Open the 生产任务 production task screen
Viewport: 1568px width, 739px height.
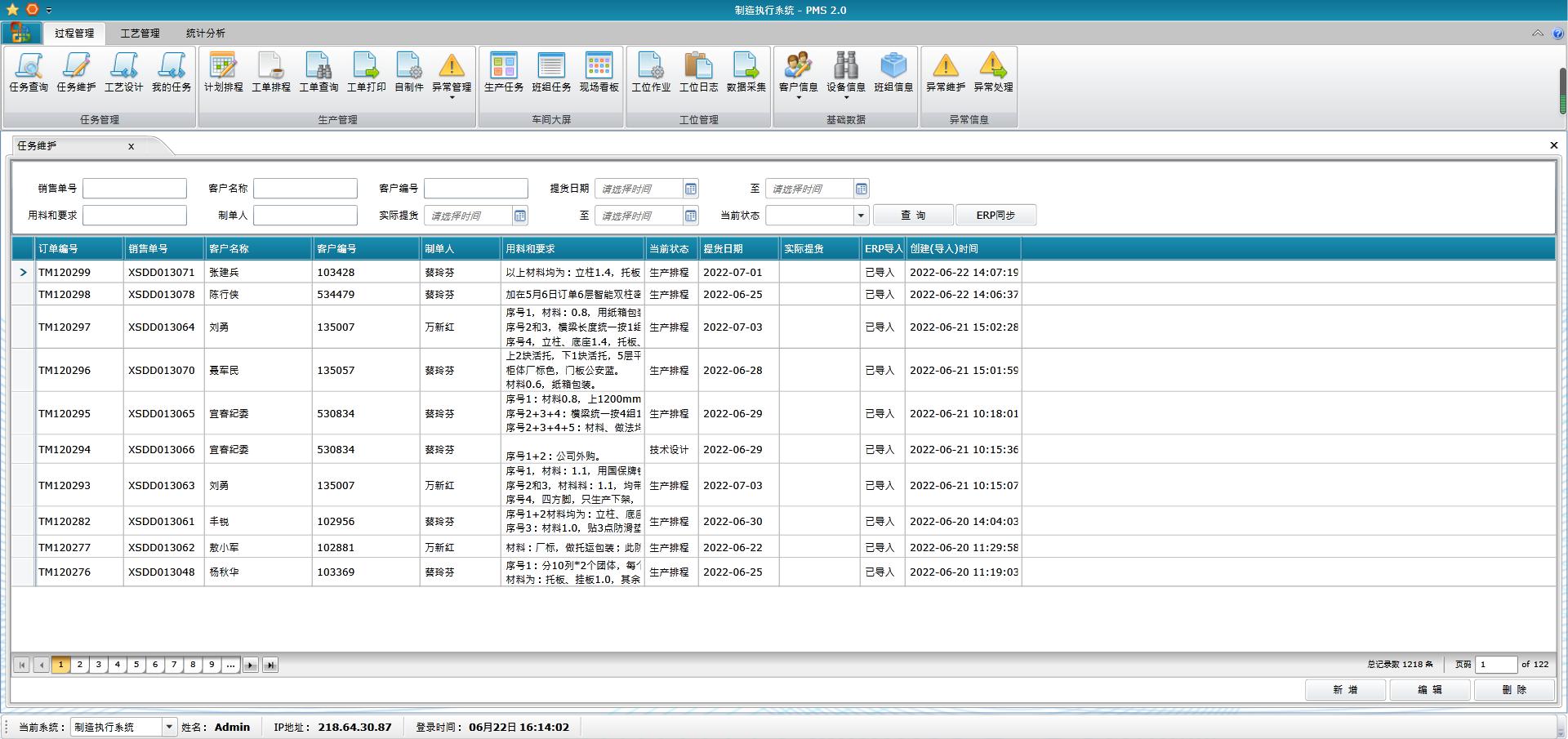[x=504, y=72]
